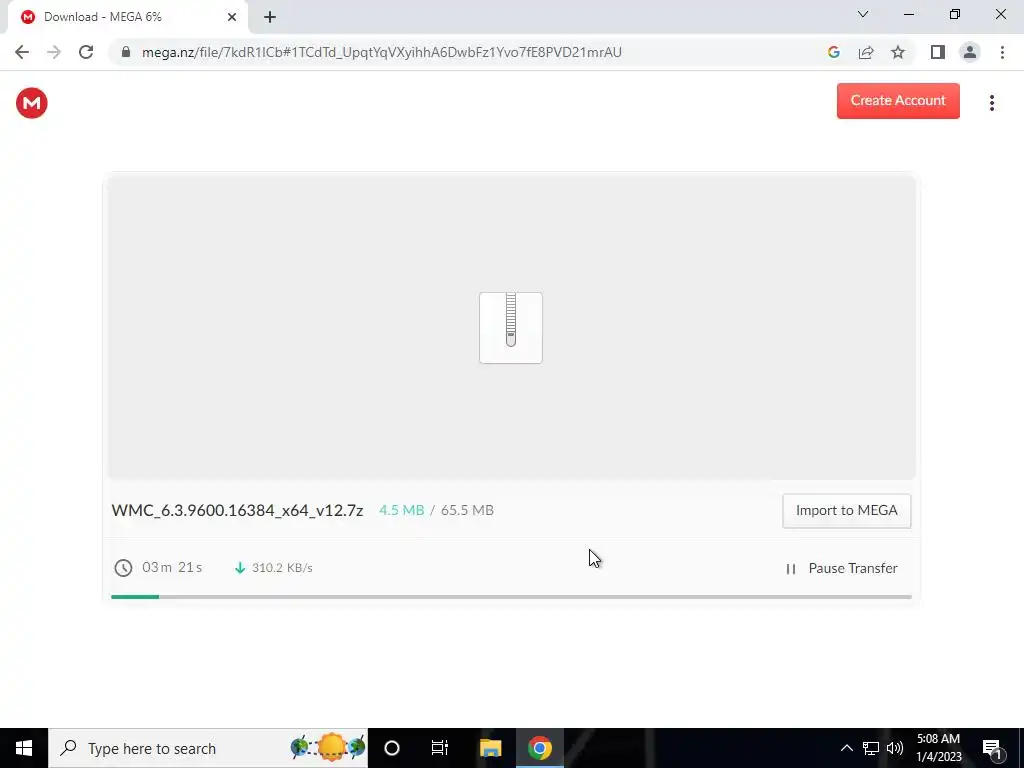Click the green download speed arrow icon
This screenshot has width=1024, height=768.
pyautogui.click(x=240, y=568)
